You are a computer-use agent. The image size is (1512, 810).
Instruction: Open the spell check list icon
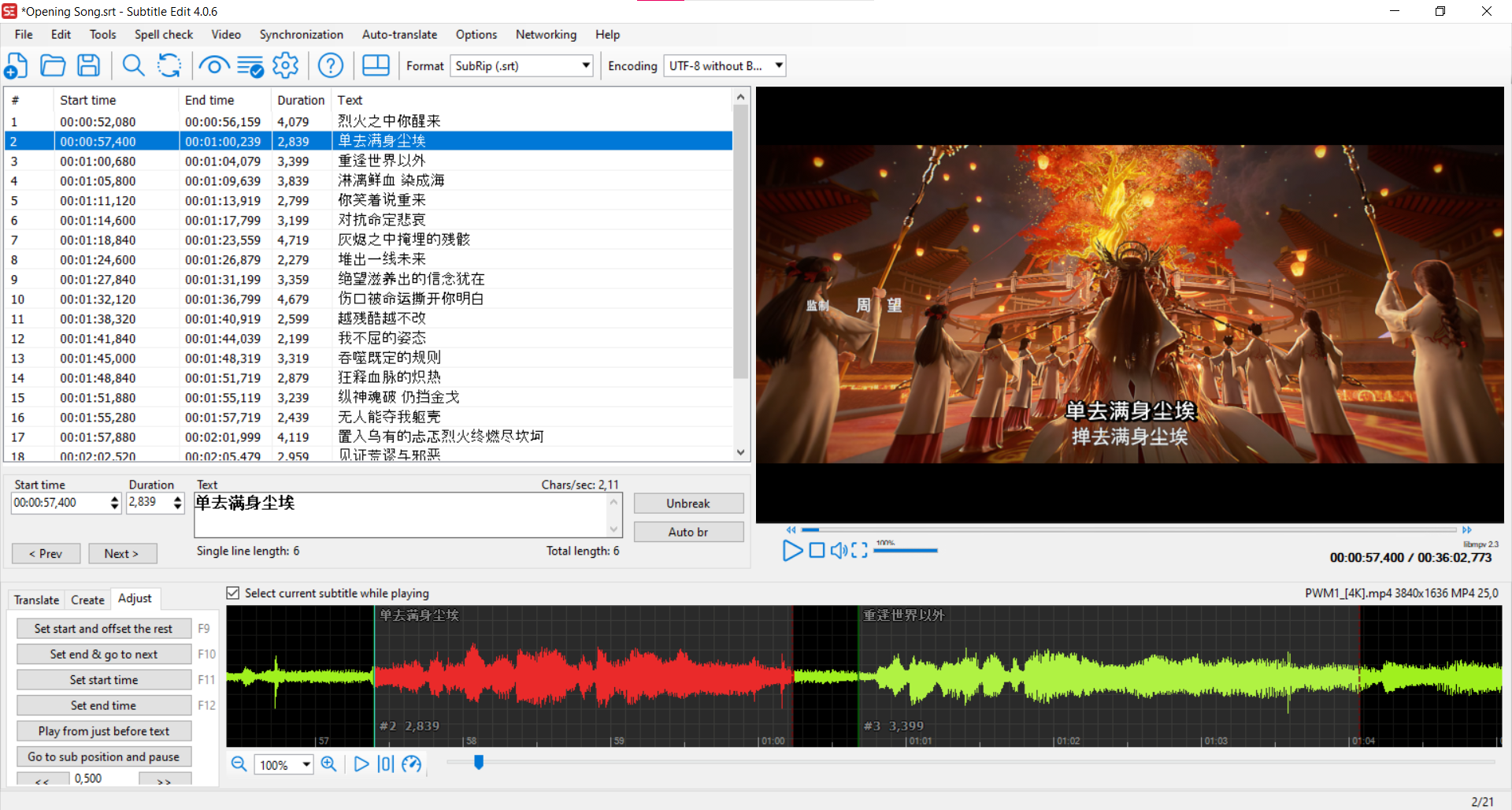pyautogui.click(x=250, y=66)
